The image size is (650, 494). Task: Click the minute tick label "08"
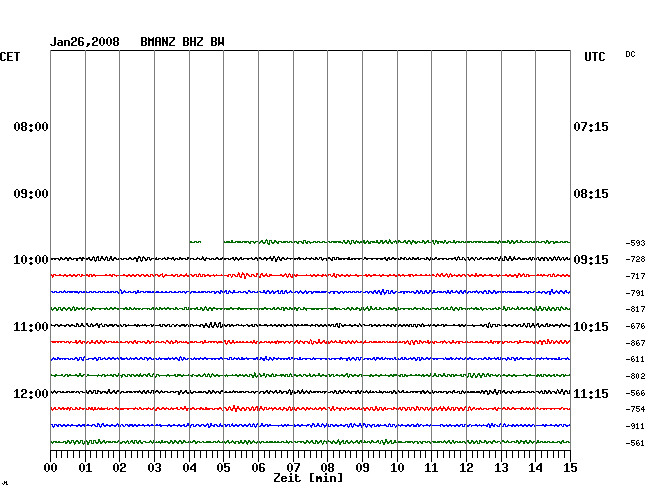327,468
